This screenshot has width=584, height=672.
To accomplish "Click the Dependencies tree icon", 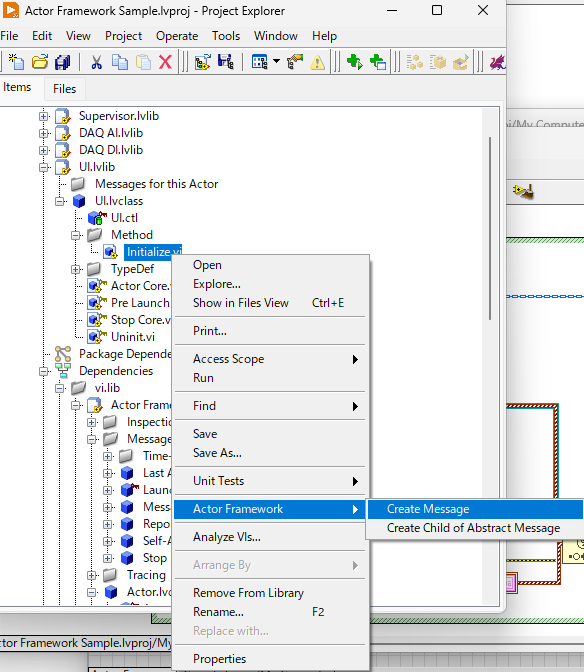I will (x=63, y=371).
